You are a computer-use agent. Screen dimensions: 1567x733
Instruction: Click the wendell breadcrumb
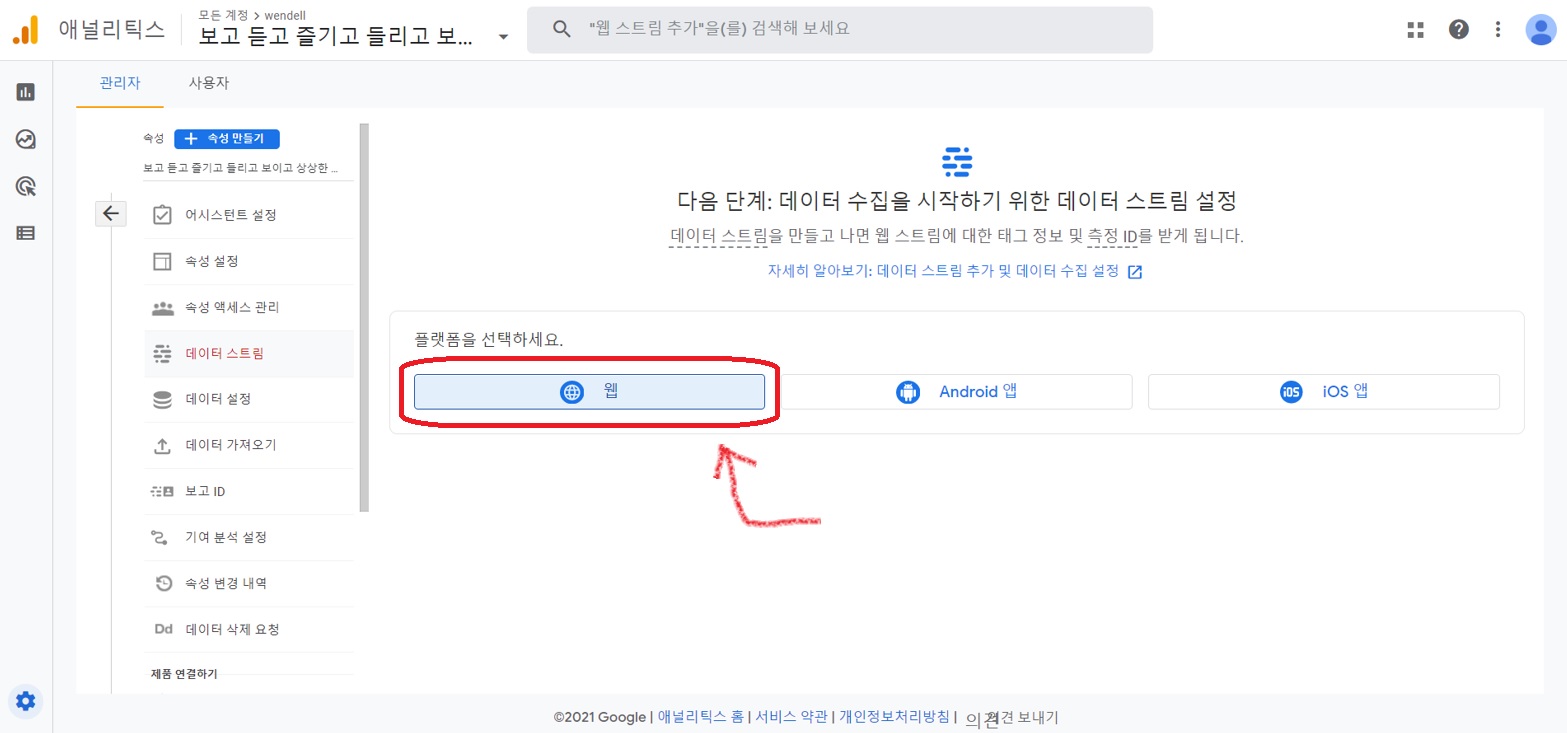pyautogui.click(x=284, y=15)
